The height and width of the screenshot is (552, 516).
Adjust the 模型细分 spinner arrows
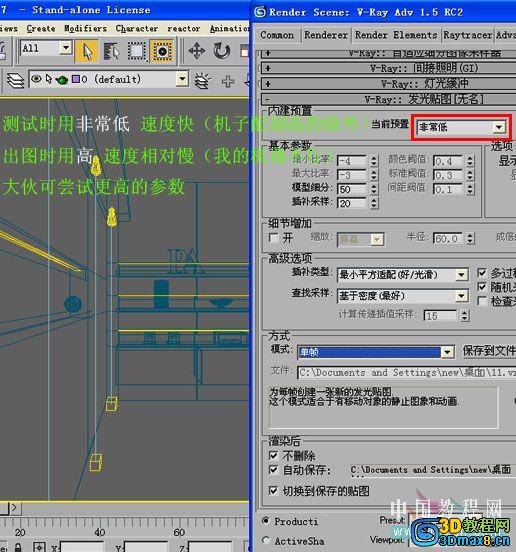tap(374, 189)
